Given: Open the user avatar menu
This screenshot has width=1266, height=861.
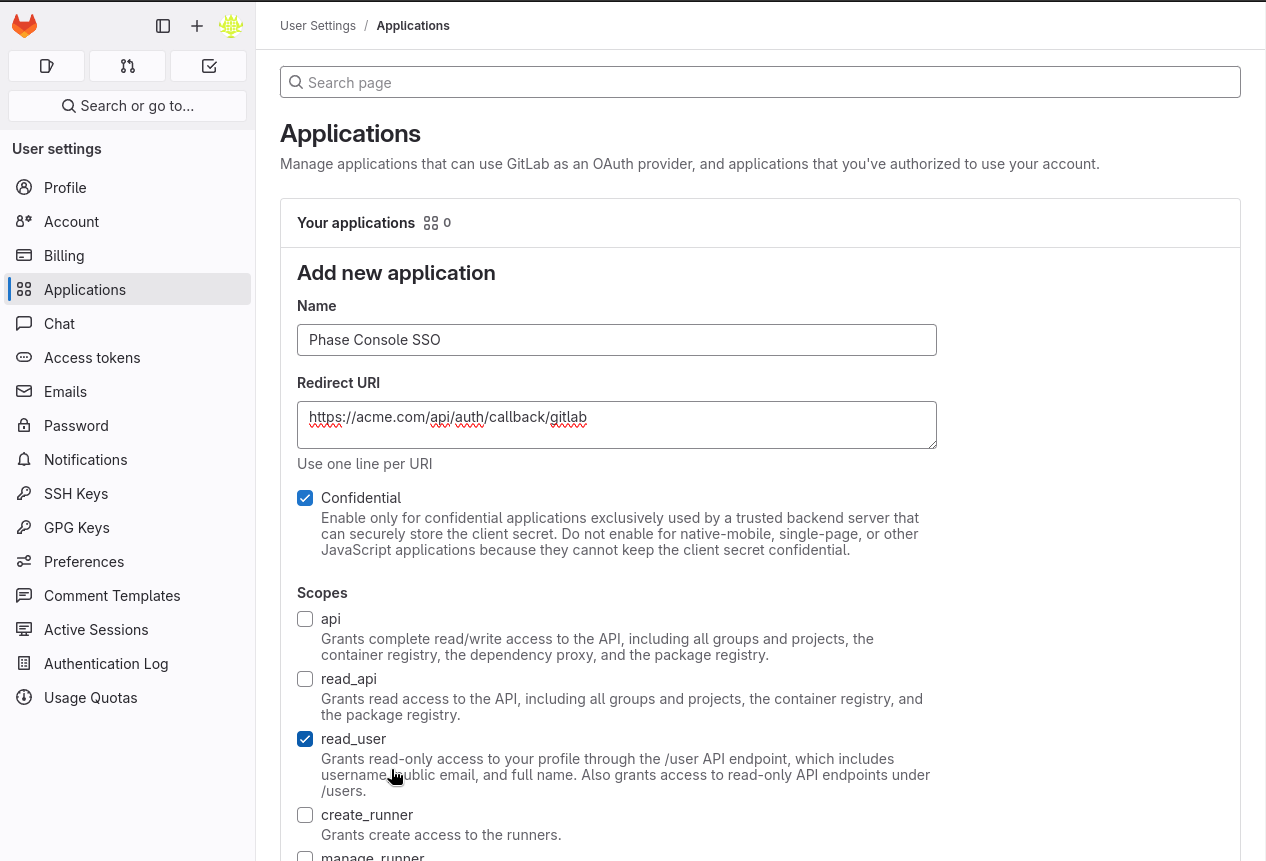Looking at the screenshot, I should point(231,26).
